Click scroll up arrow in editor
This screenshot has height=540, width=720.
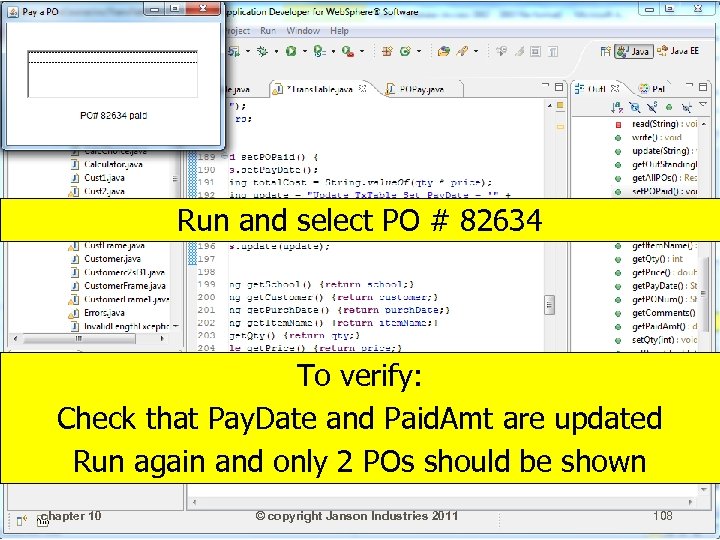[549, 106]
